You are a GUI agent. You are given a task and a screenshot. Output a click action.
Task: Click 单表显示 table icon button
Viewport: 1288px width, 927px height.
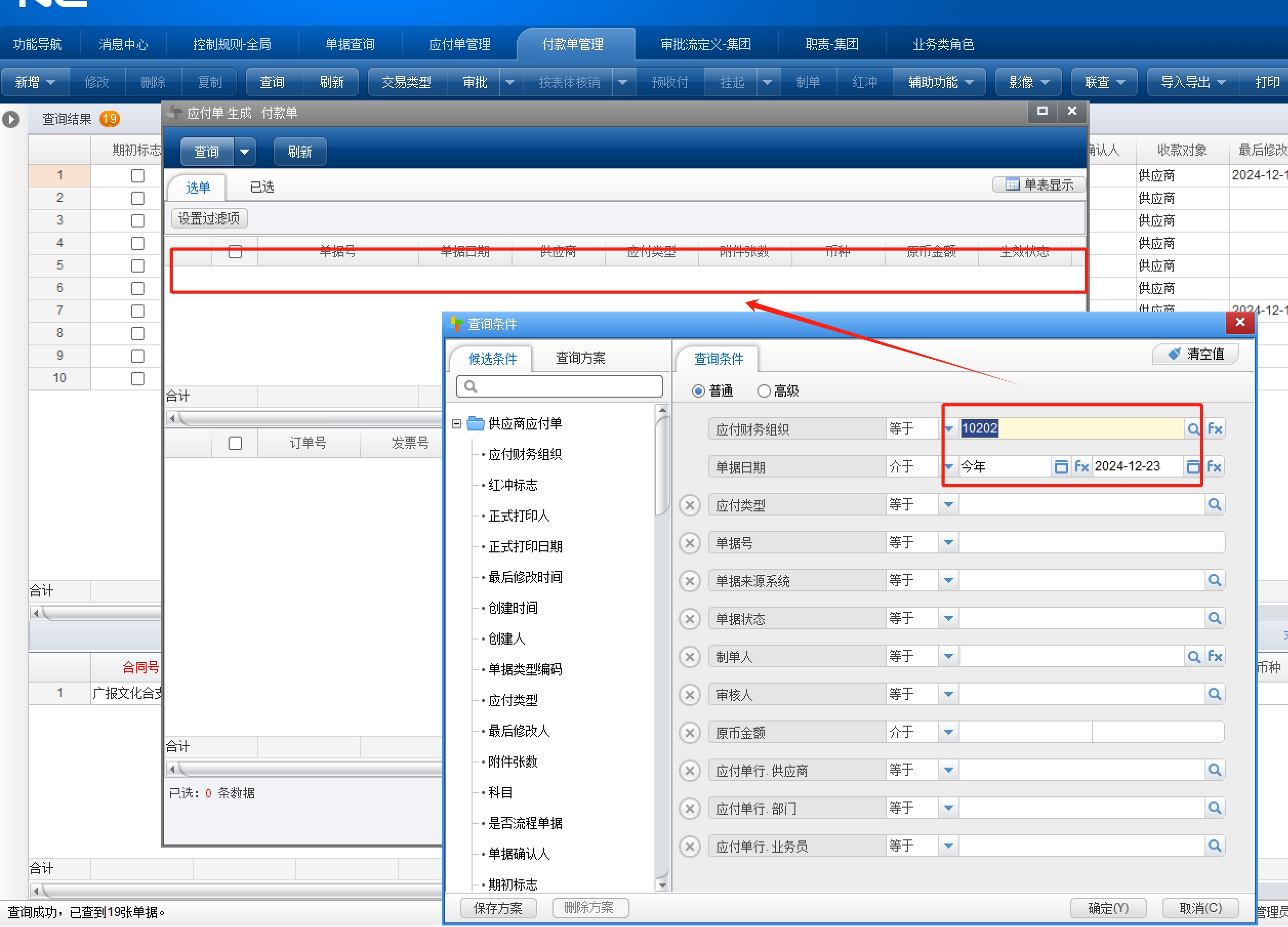[1039, 184]
